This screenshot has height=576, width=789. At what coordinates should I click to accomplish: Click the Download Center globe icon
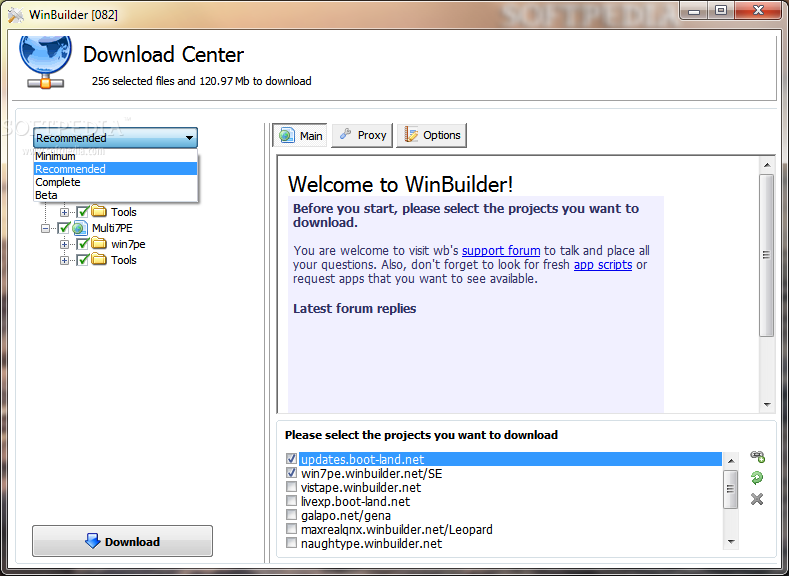[45, 62]
